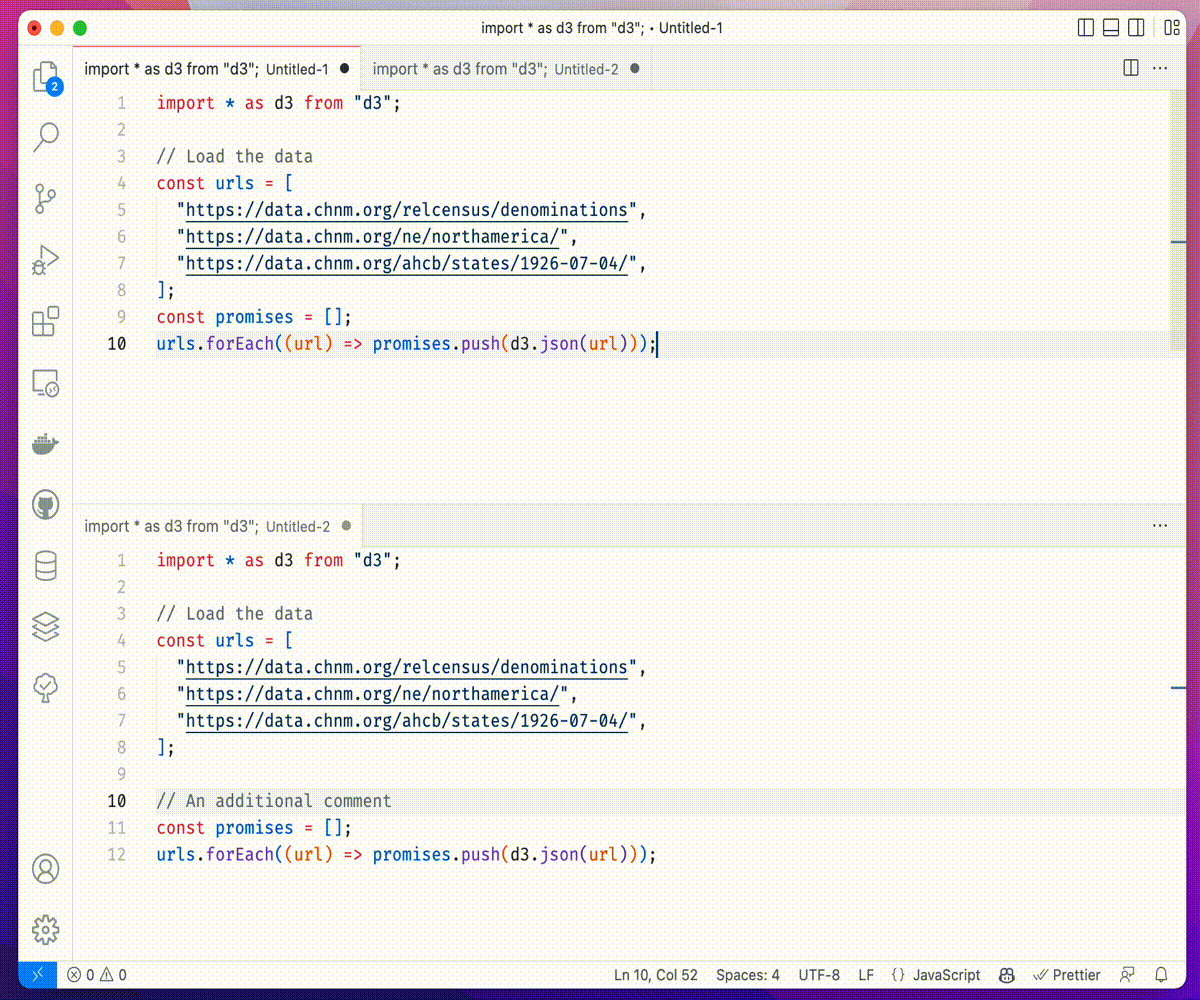Change indentation via Spaces: 4

click(x=748, y=975)
